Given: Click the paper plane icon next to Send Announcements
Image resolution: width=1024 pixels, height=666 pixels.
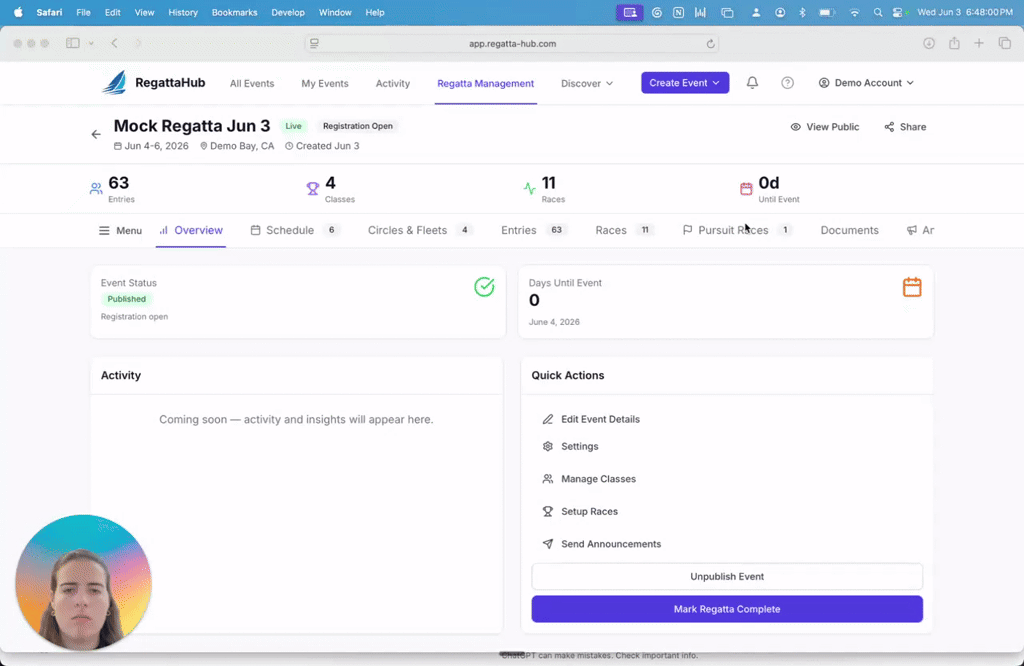Looking at the screenshot, I should click(x=548, y=544).
